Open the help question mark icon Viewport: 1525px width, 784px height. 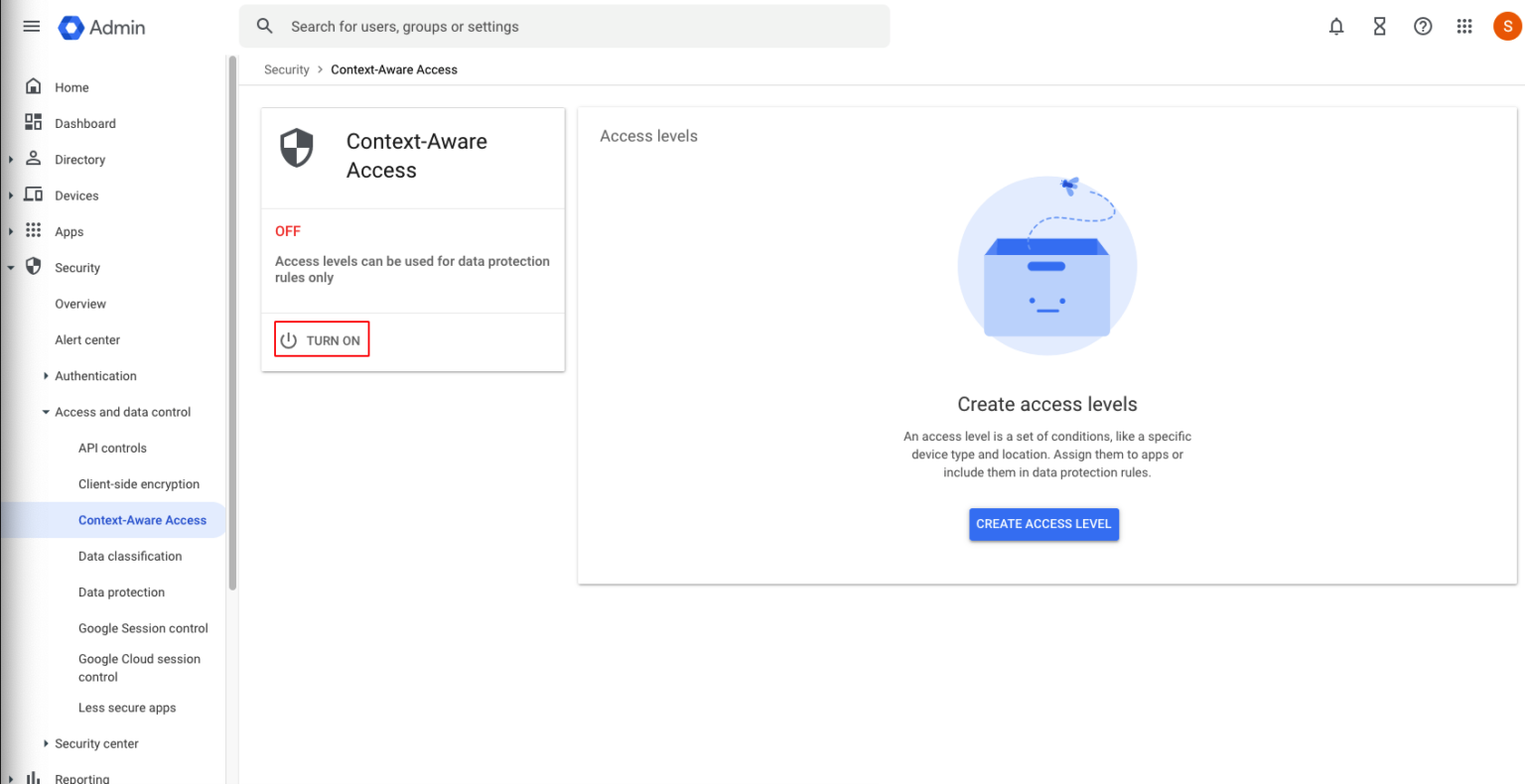[1423, 27]
